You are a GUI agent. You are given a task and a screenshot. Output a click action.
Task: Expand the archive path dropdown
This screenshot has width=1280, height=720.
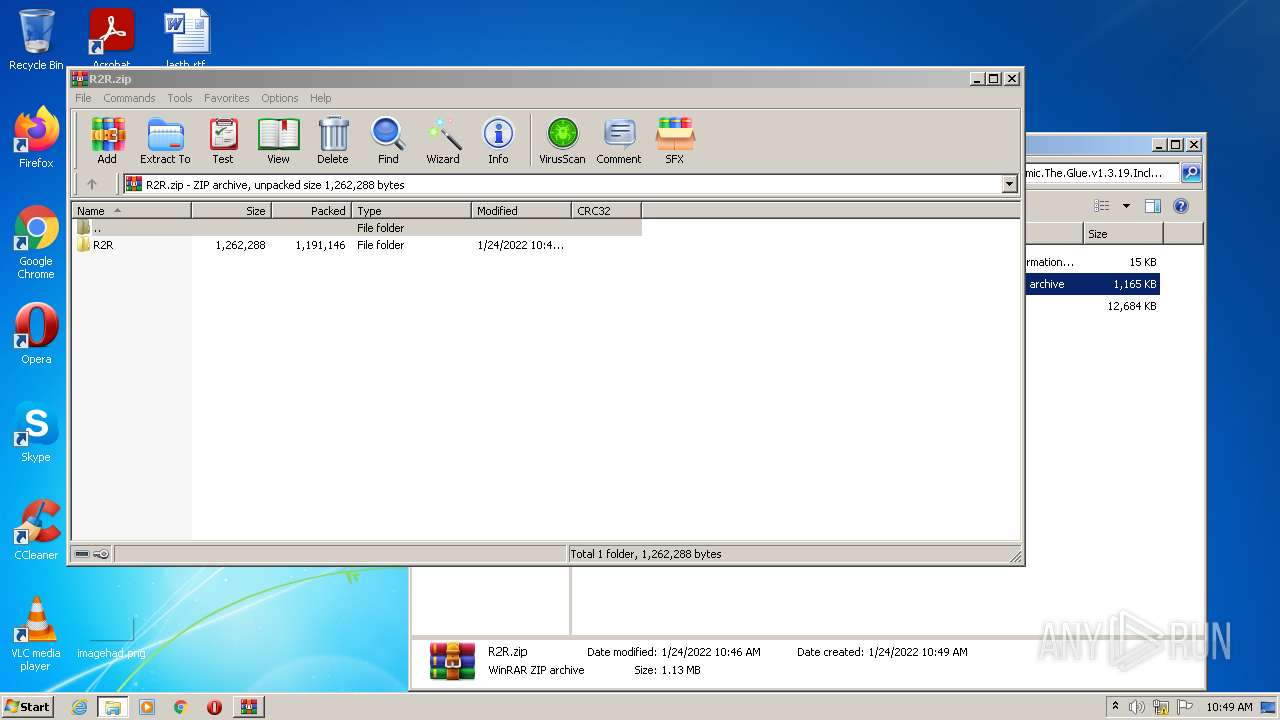tap(1009, 184)
